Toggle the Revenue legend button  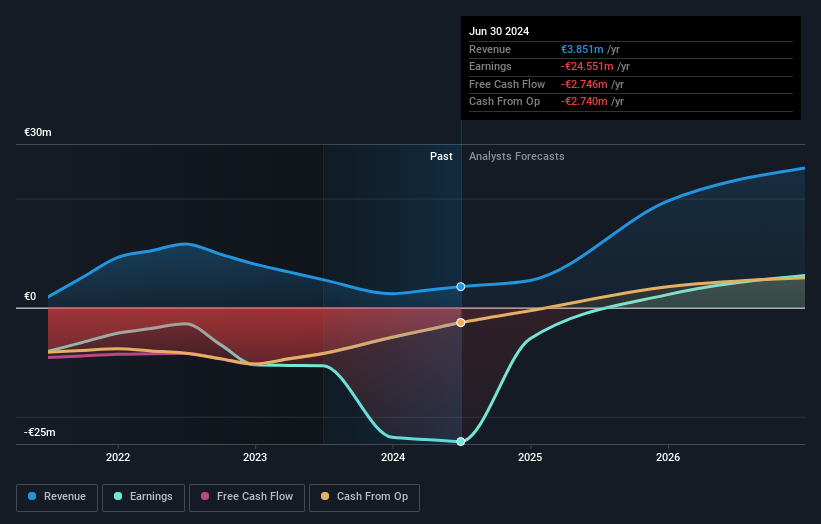pos(57,497)
